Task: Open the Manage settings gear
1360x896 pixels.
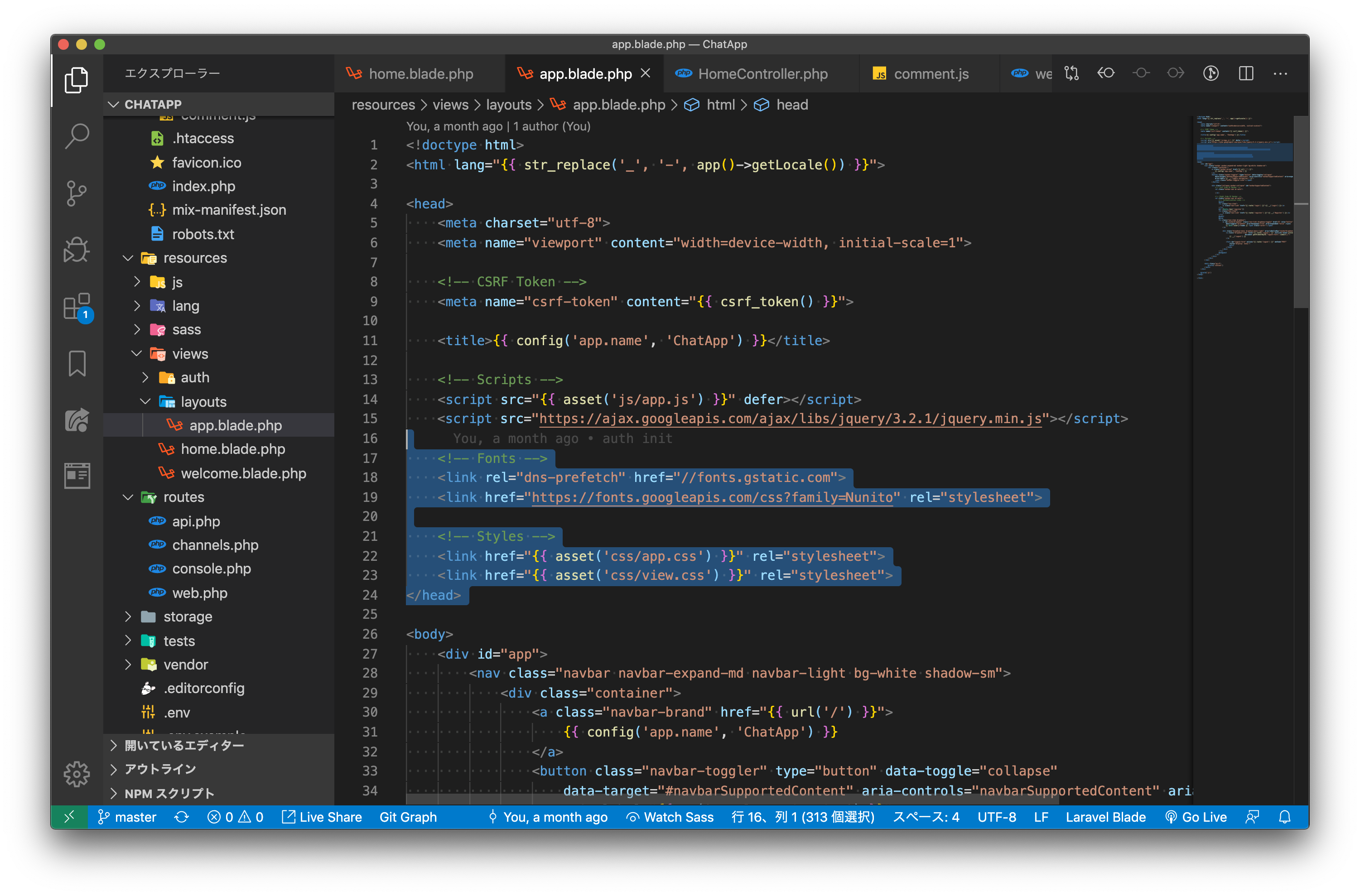Action: coord(77,774)
